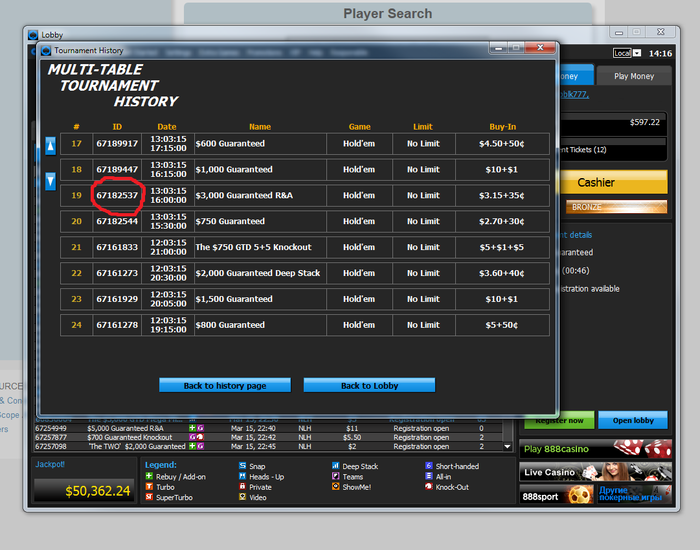700x550 pixels.
Task: Click the Turbo legend icon
Action: tap(149, 487)
